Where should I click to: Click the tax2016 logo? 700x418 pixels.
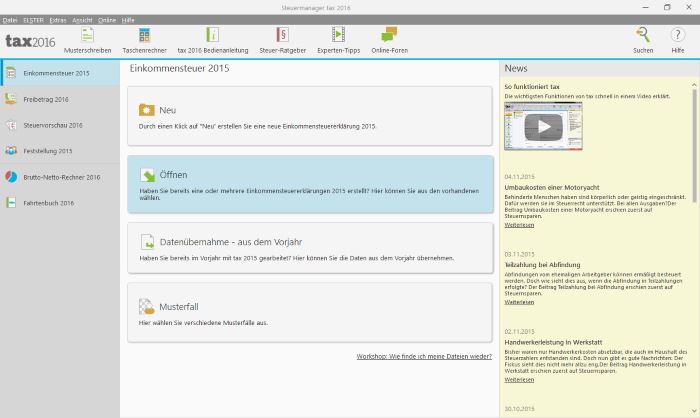click(30, 41)
